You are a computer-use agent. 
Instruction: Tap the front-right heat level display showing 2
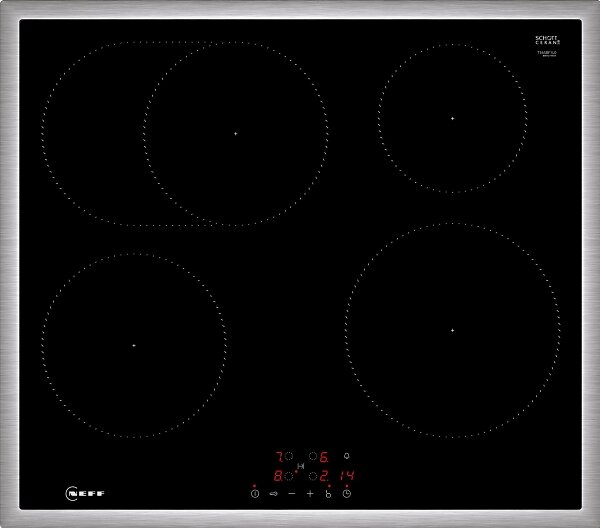[x=325, y=477]
